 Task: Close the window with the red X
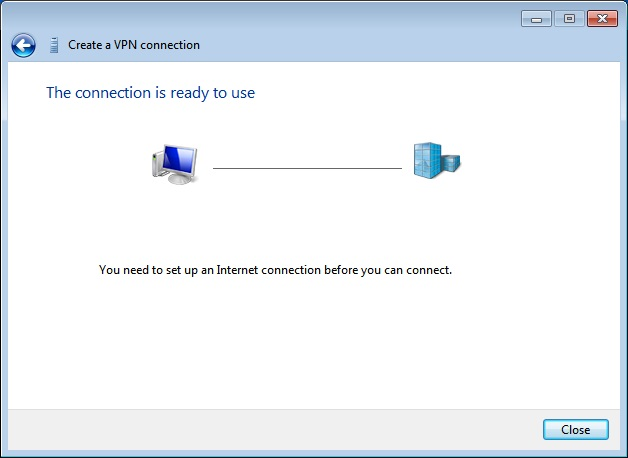coord(602,19)
